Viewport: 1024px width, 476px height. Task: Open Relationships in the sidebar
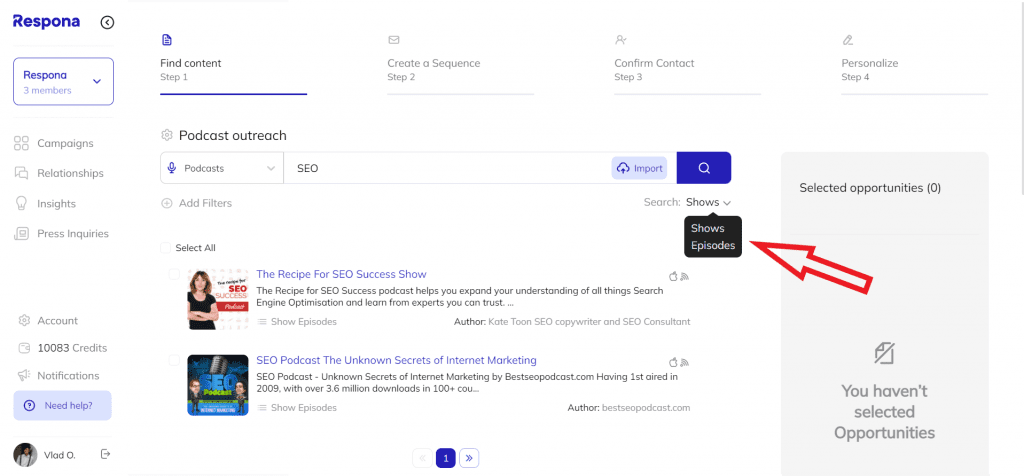pos(70,173)
